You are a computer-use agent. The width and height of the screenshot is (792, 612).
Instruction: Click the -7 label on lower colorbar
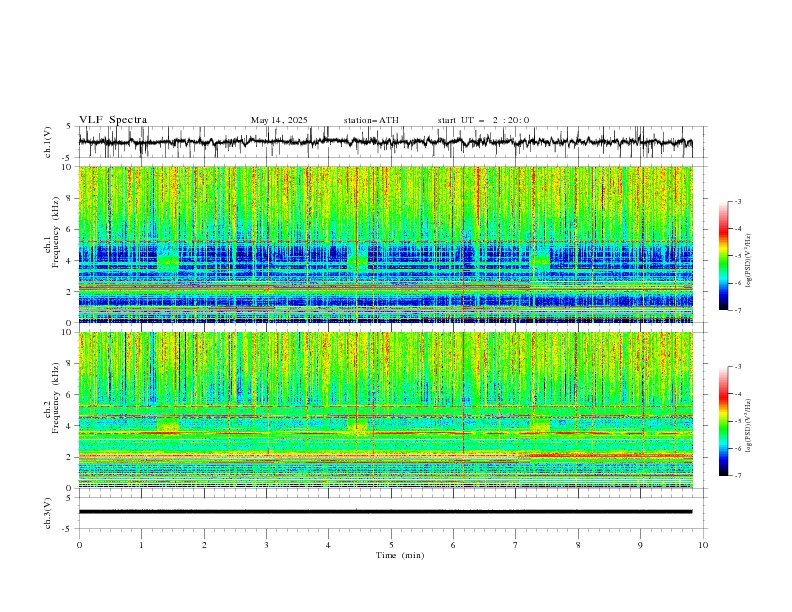[738, 476]
